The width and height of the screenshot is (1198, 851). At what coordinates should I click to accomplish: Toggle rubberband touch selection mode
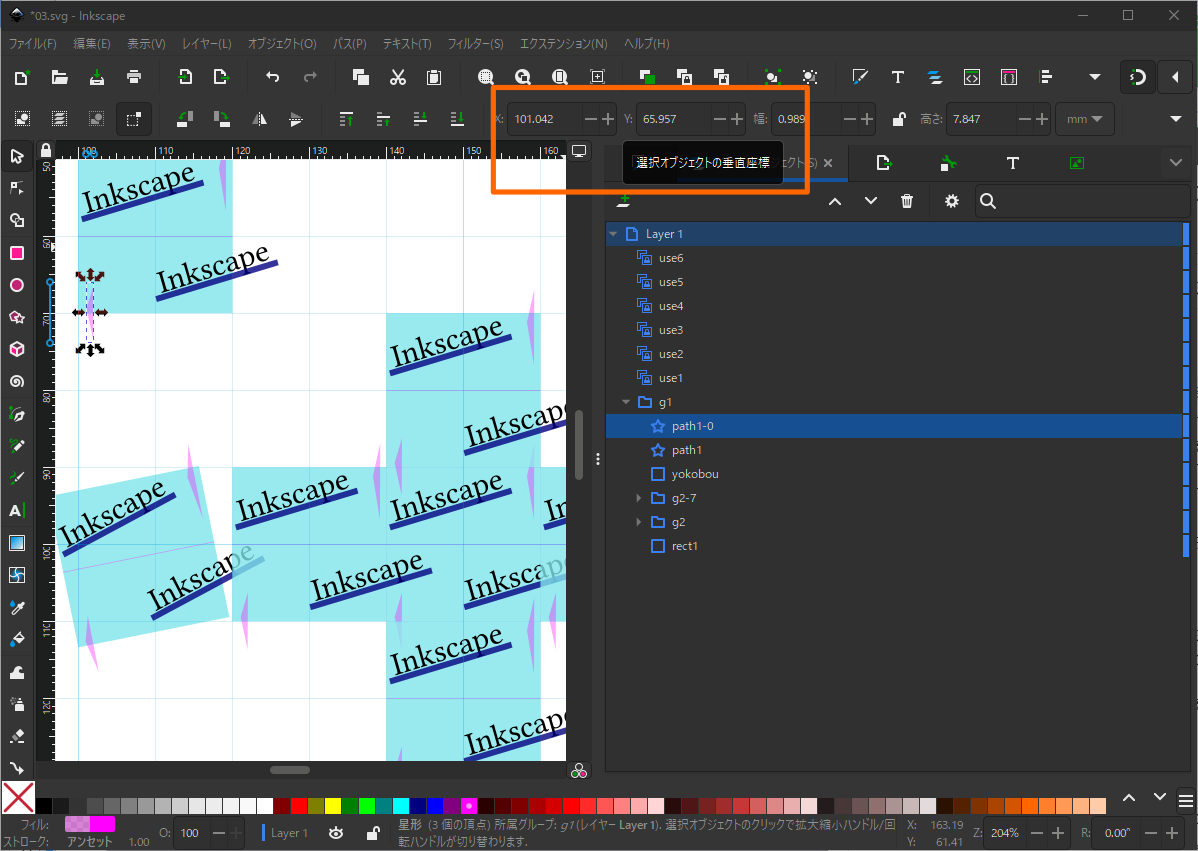(134, 119)
